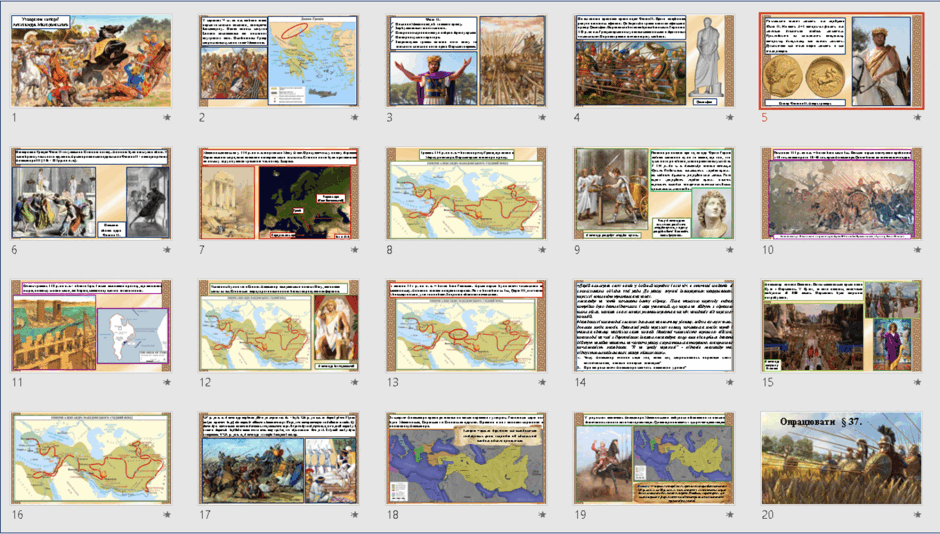Select slide 12 thumbnail with map and seated figure
Screen dimensions: 940x534
pyautogui.click(x=279, y=326)
